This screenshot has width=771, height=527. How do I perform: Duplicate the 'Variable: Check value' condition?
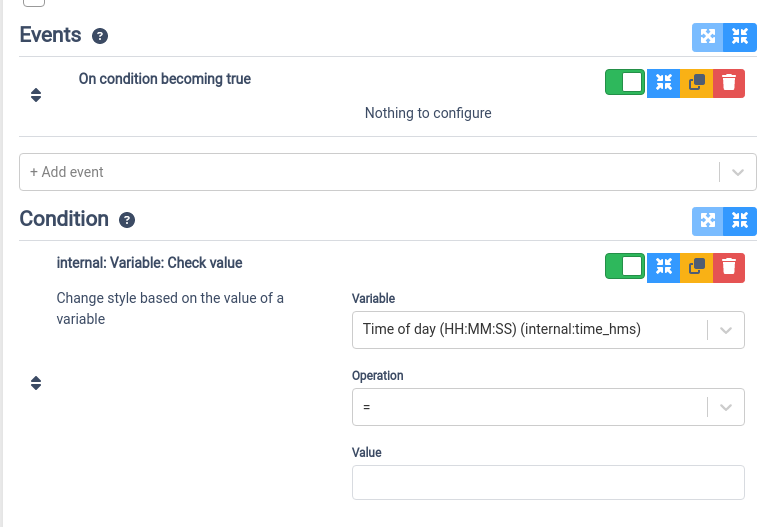coord(696,267)
